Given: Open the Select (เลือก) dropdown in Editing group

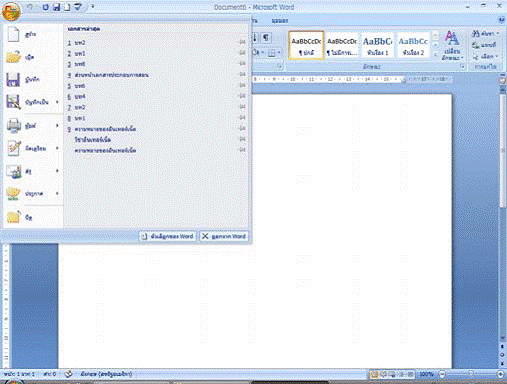Looking at the screenshot, I should pos(485,56).
